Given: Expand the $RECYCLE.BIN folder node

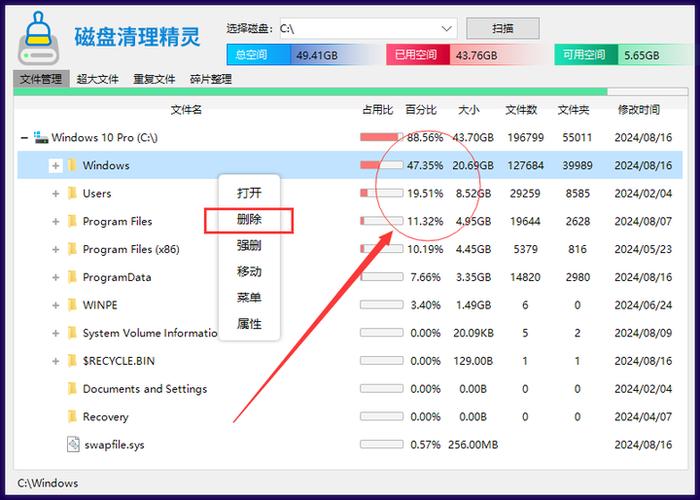Looking at the screenshot, I should tap(55, 361).
